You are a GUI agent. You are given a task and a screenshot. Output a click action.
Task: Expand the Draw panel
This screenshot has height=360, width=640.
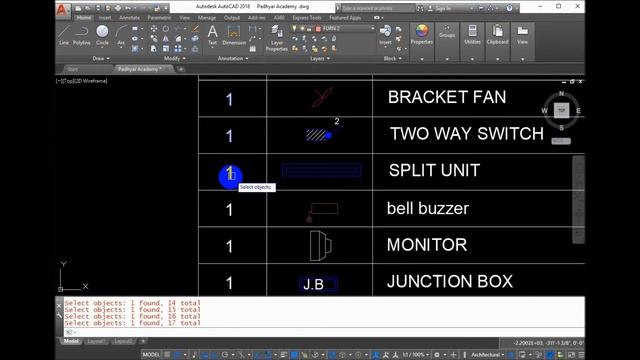pyautogui.click(x=101, y=58)
